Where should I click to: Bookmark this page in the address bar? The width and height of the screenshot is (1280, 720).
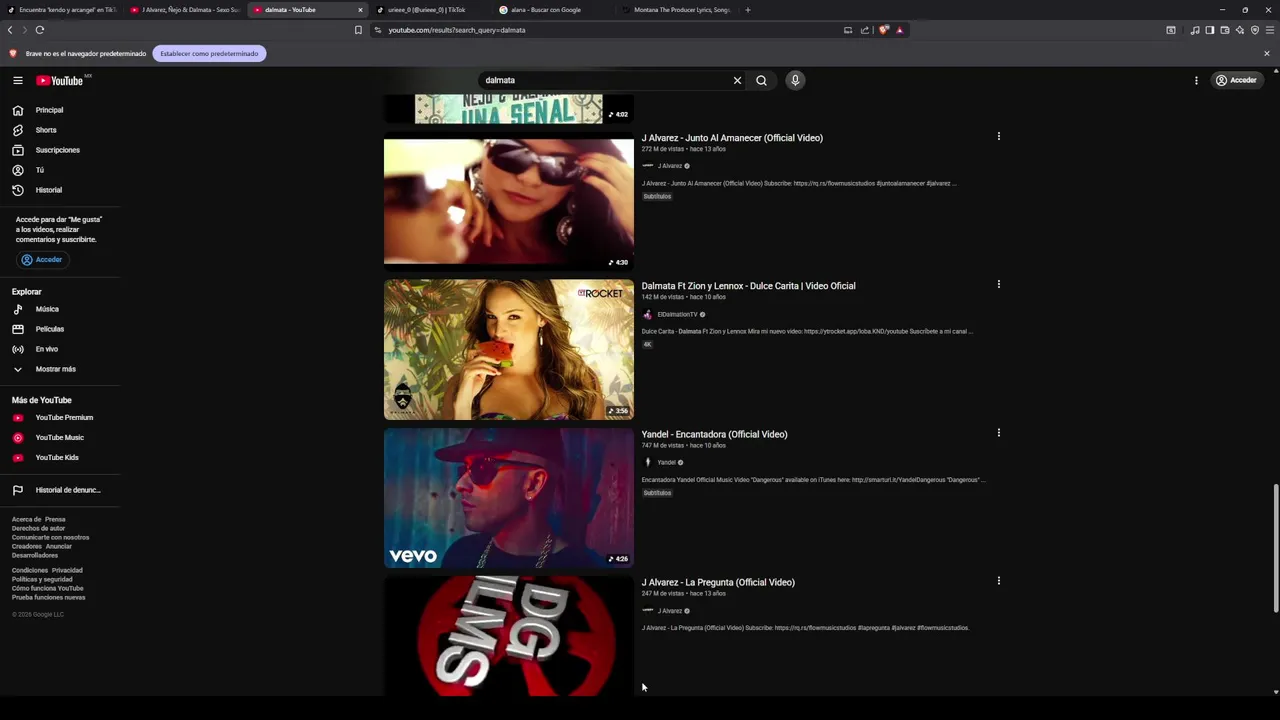coord(358,30)
